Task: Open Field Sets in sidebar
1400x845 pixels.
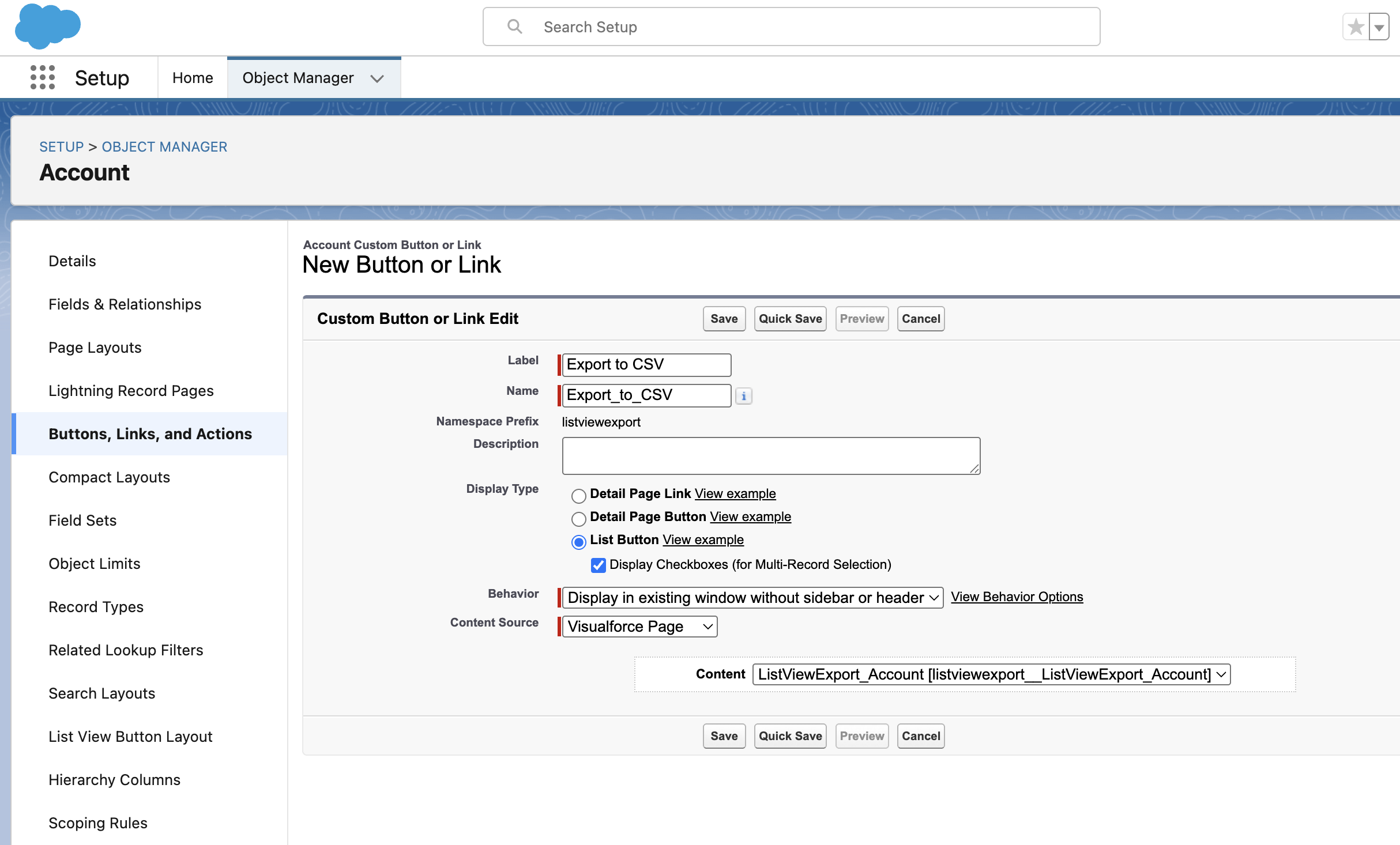Action: 82,520
